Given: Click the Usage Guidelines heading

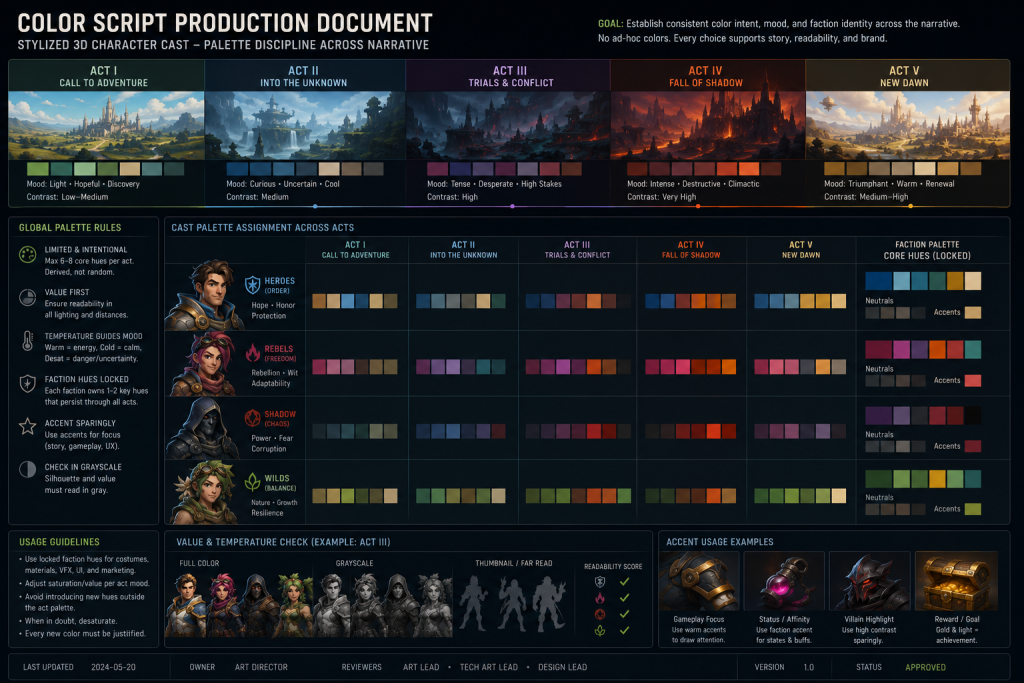Looking at the screenshot, I should coord(59,542).
